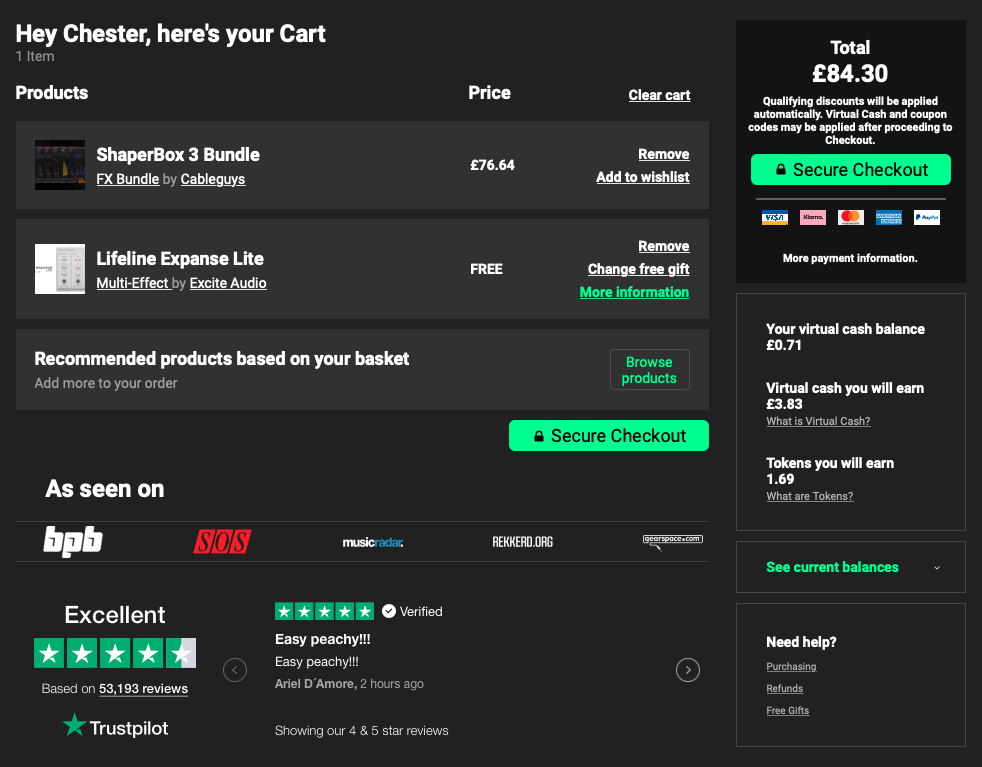Open More payment information
This screenshot has width=982, height=767.
(850, 258)
